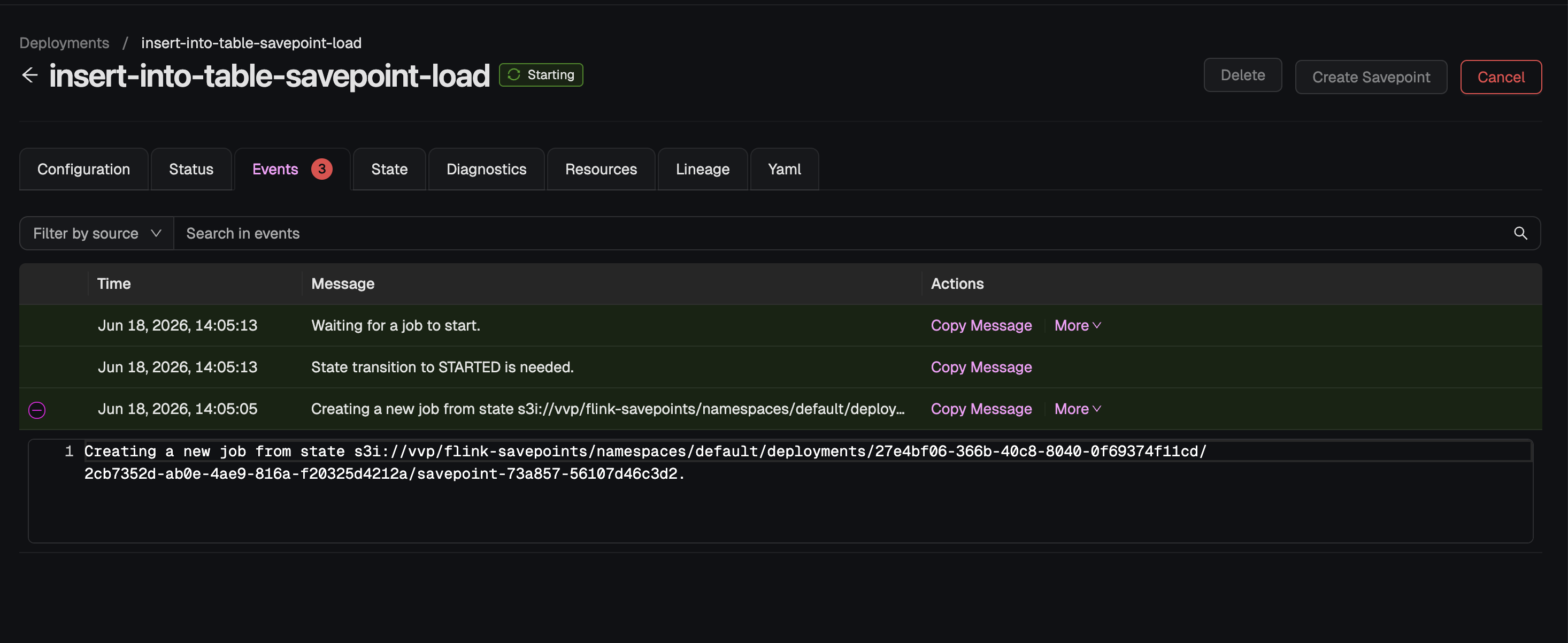Switch to the Resources tab
Image resolution: width=1568 pixels, height=643 pixels.
pos(601,169)
